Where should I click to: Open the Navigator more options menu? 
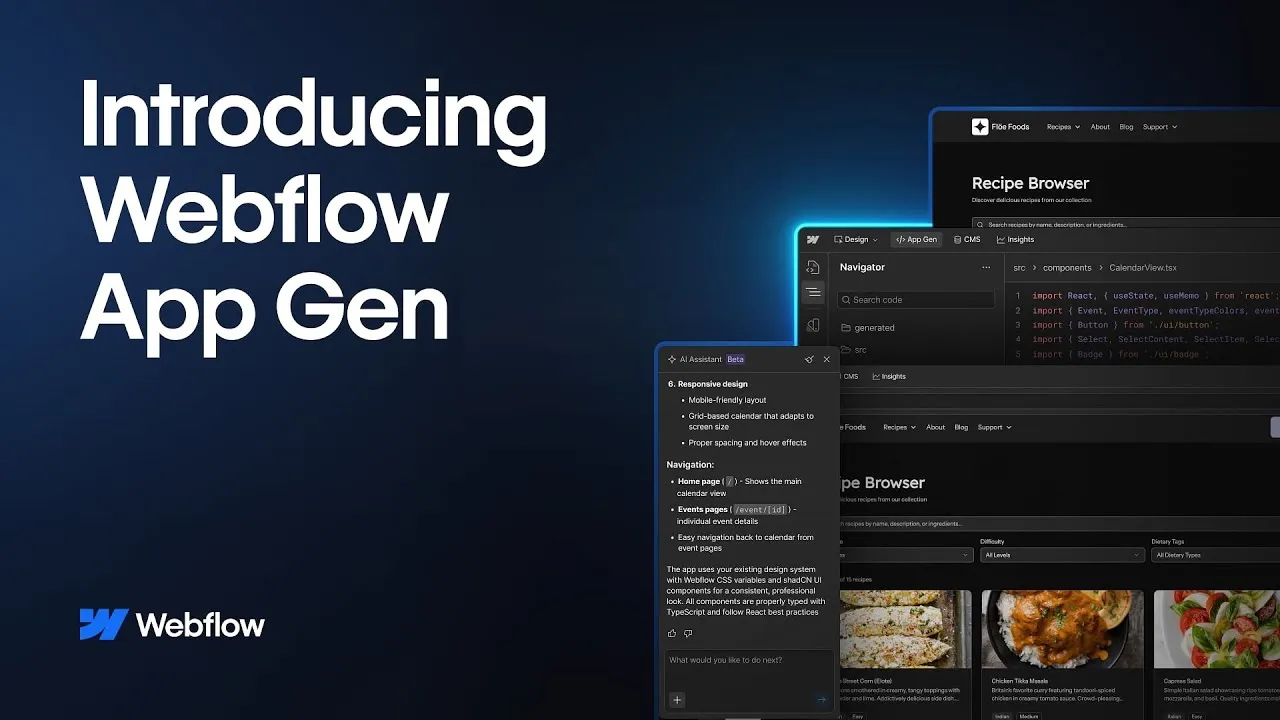click(986, 267)
